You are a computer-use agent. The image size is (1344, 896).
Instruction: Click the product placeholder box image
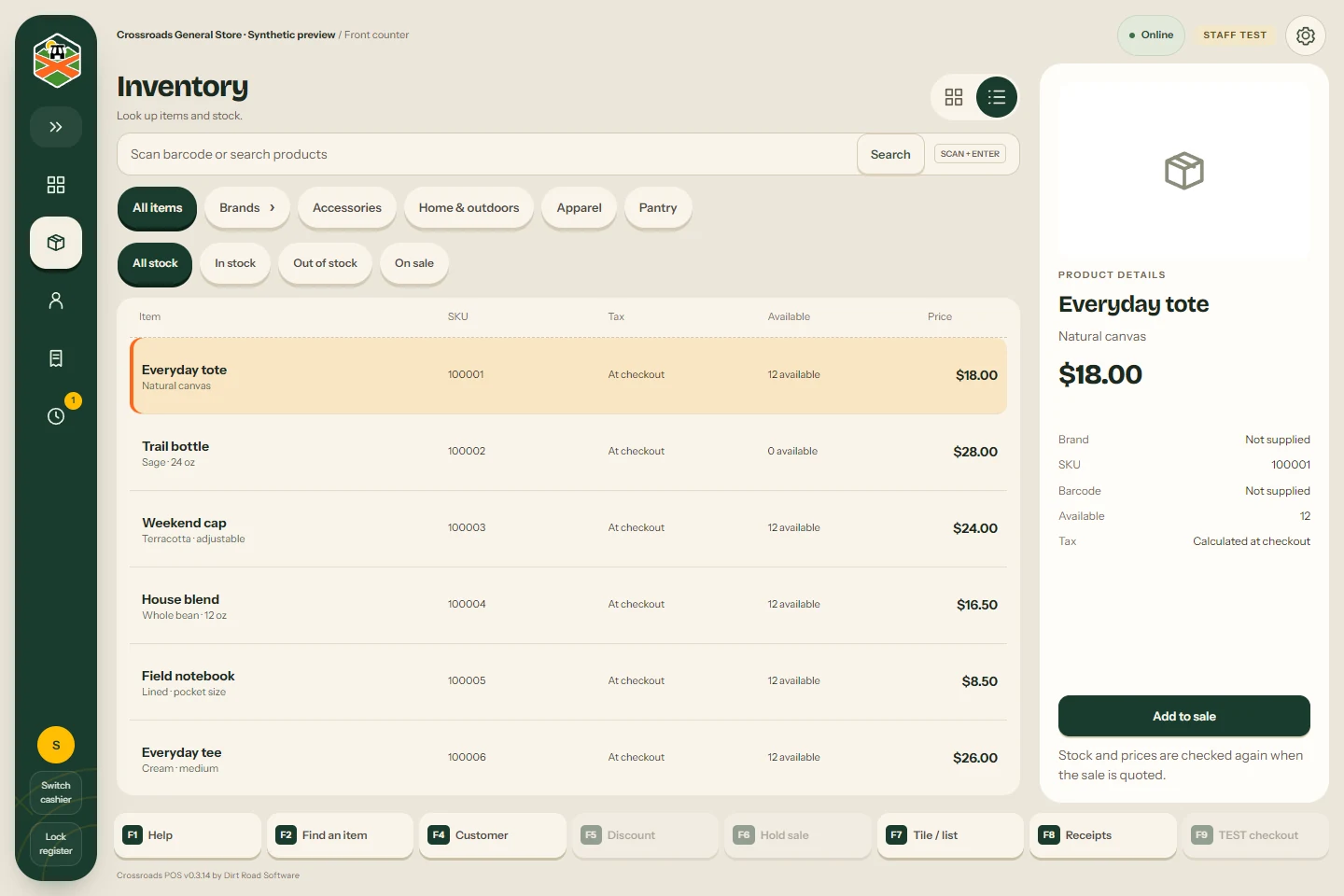click(x=1184, y=171)
